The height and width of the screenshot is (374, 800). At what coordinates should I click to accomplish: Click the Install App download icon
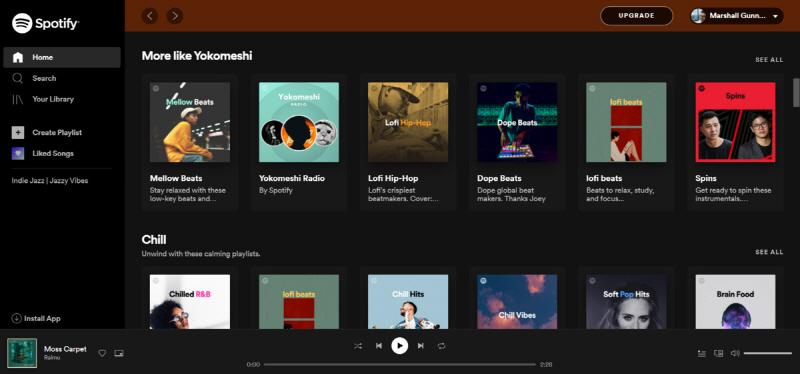point(16,318)
